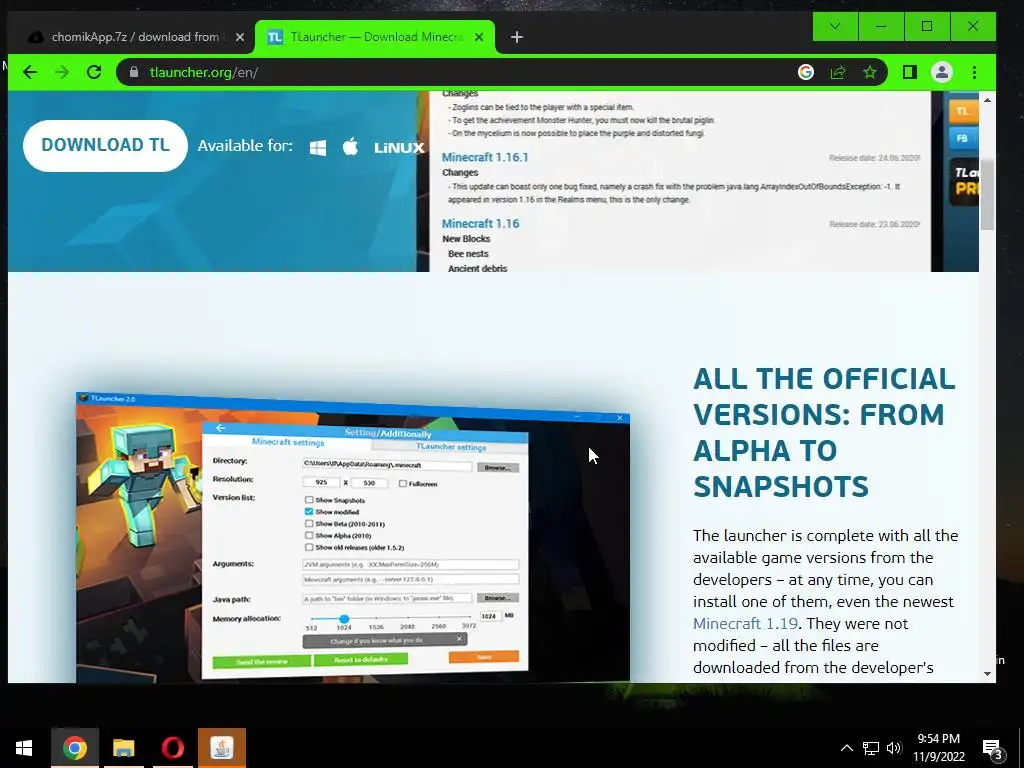Click the orange TL side button
Viewport: 1024px width, 768px height.
pyautogui.click(x=963, y=111)
